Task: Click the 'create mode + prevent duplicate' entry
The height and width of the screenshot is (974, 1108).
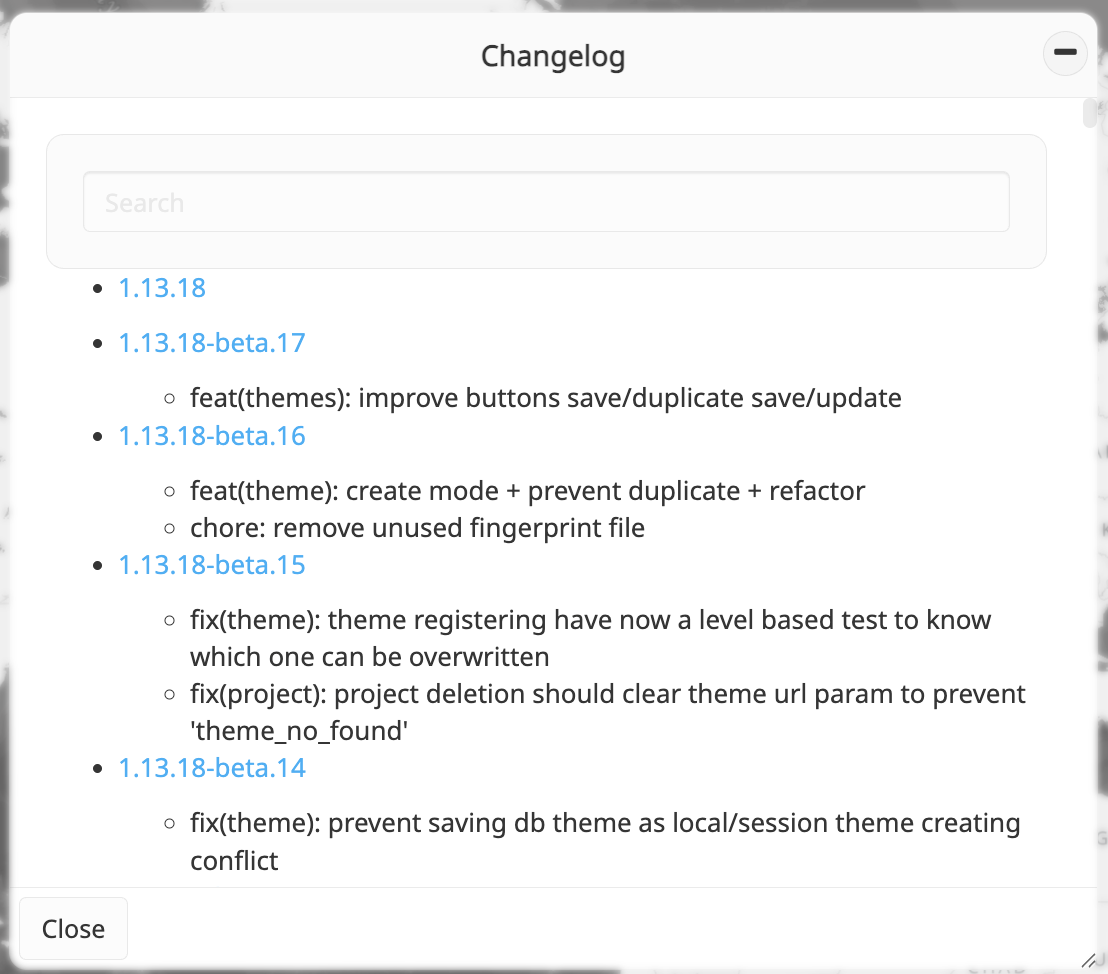Action: pyautogui.click(x=528, y=491)
